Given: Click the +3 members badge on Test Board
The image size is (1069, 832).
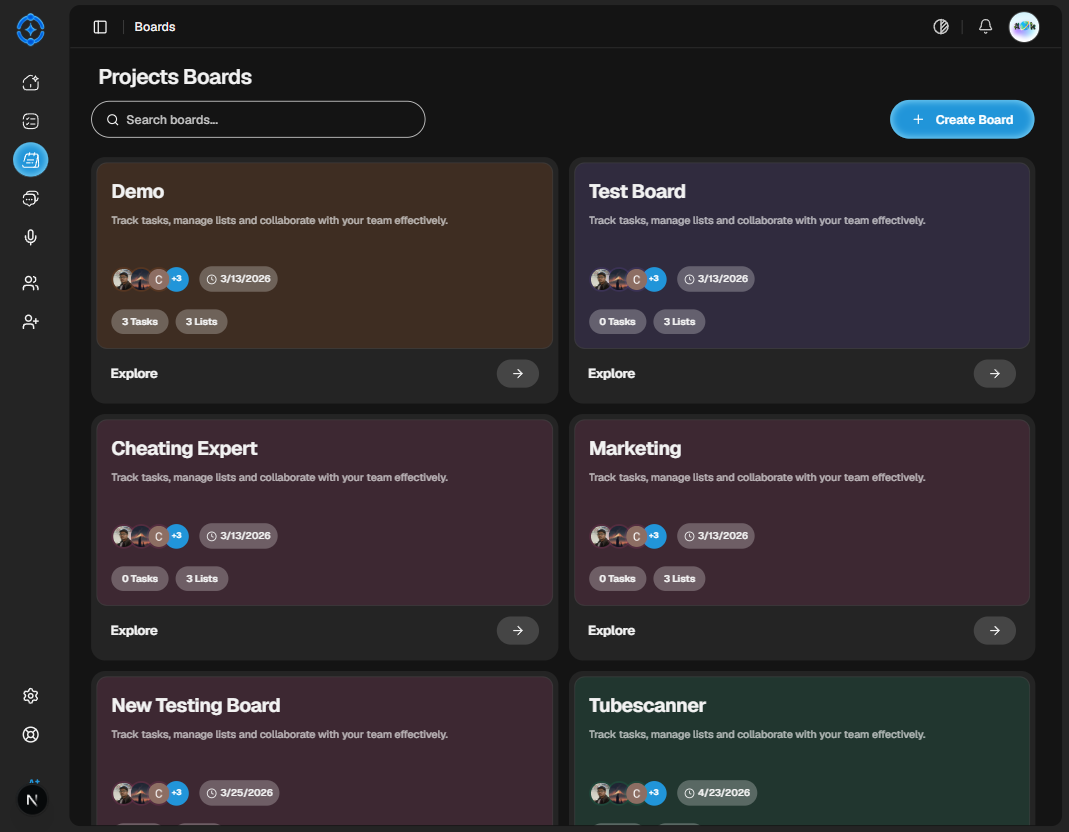Looking at the screenshot, I should (x=654, y=279).
